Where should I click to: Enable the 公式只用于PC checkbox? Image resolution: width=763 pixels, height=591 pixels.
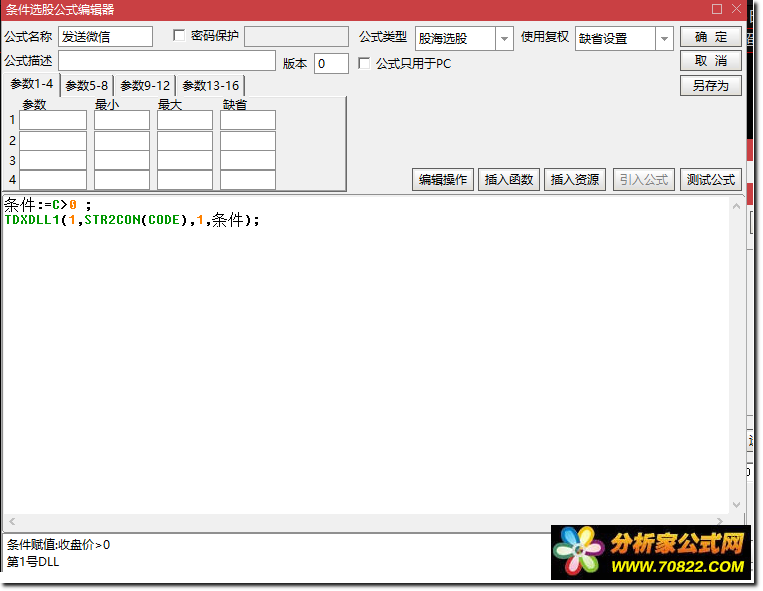pos(364,63)
